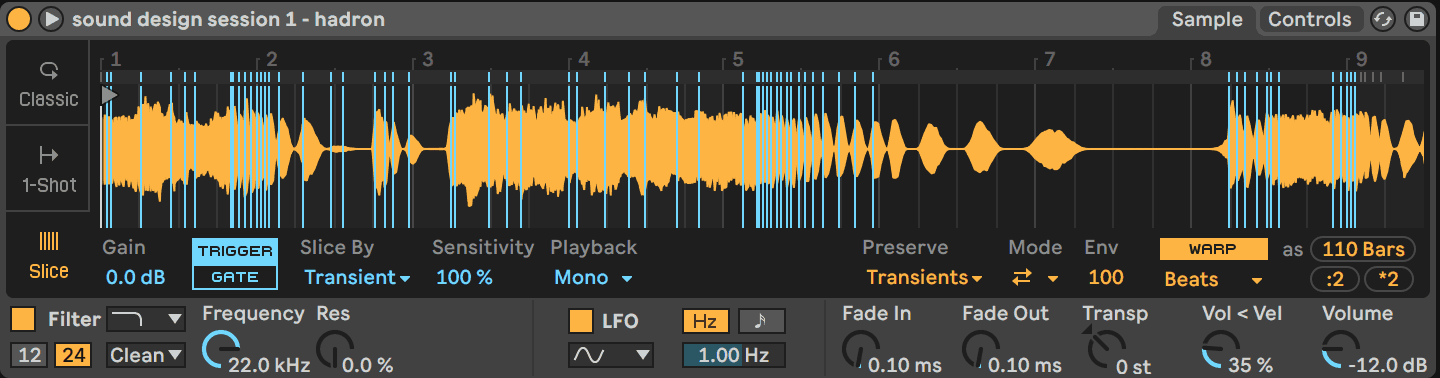Select 1-Shot playback mode

tap(48, 169)
